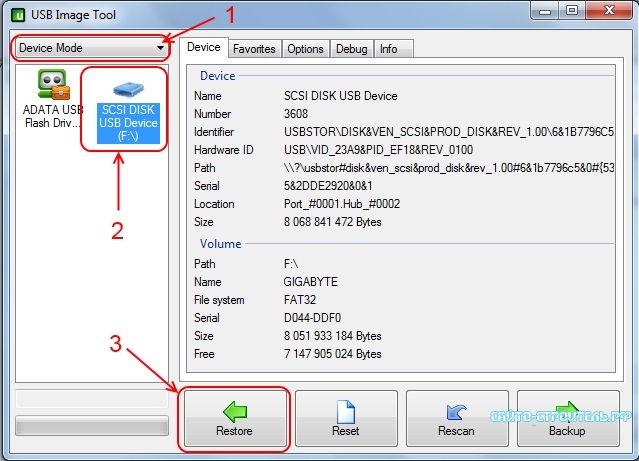Open the Favorites tab
Viewport: 639px width, 461px height.
coord(253,49)
